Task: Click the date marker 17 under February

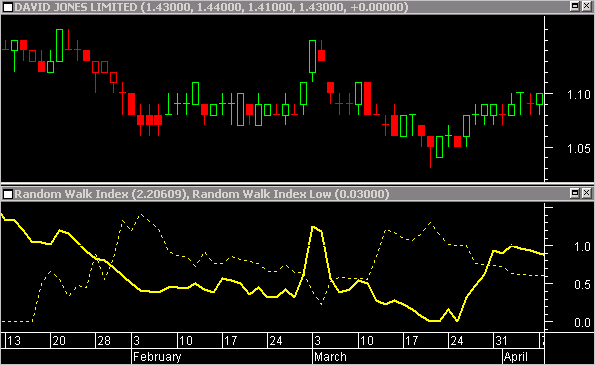Action: tap(230, 341)
